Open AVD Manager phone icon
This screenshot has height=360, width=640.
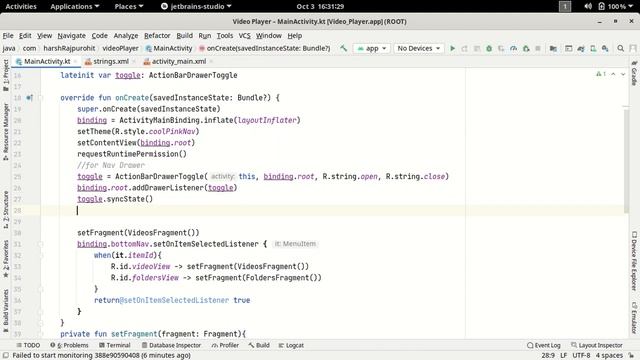(593, 48)
